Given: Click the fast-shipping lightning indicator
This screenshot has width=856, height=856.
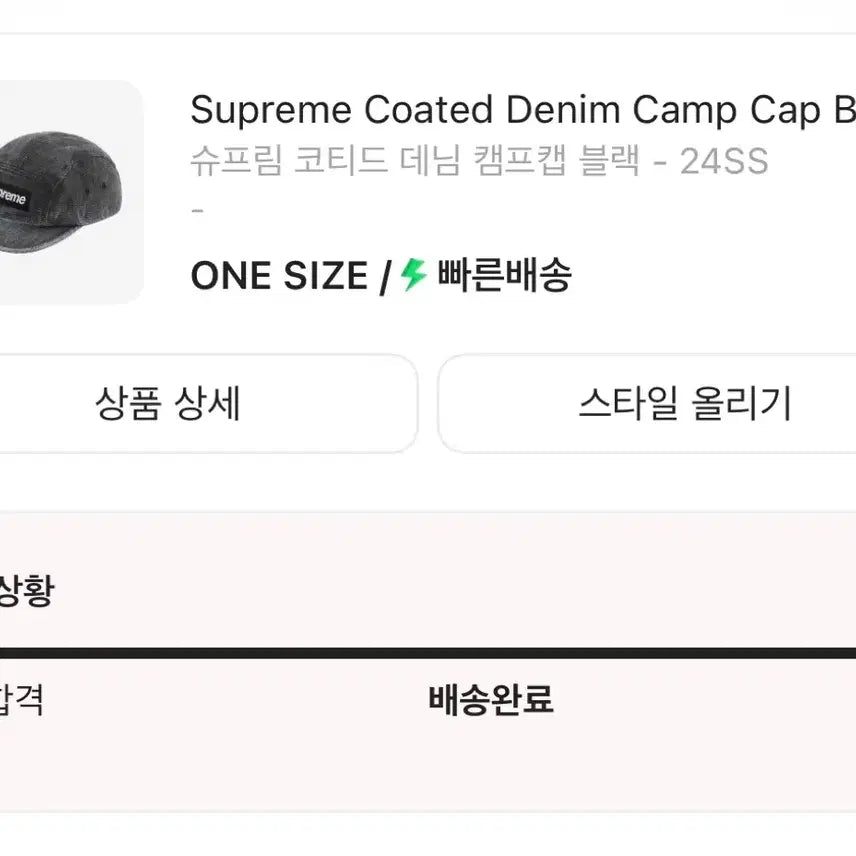Looking at the screenshot, I should (x=410, y=276).
